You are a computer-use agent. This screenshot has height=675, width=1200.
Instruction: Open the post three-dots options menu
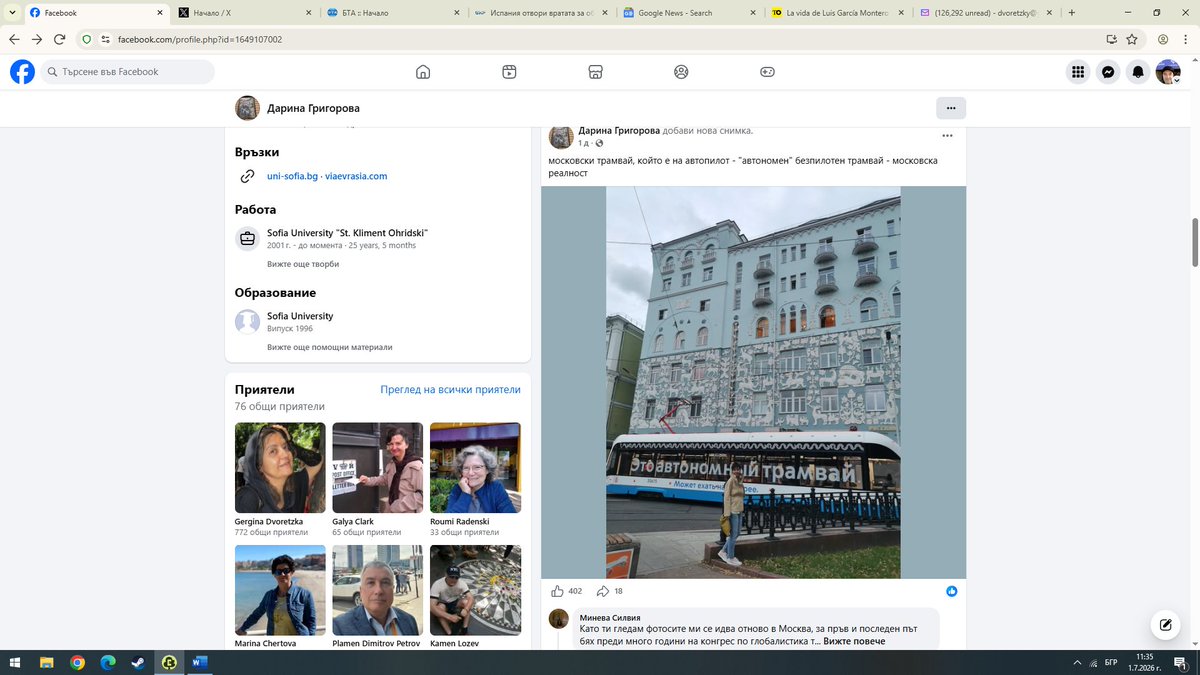(947, 136)
